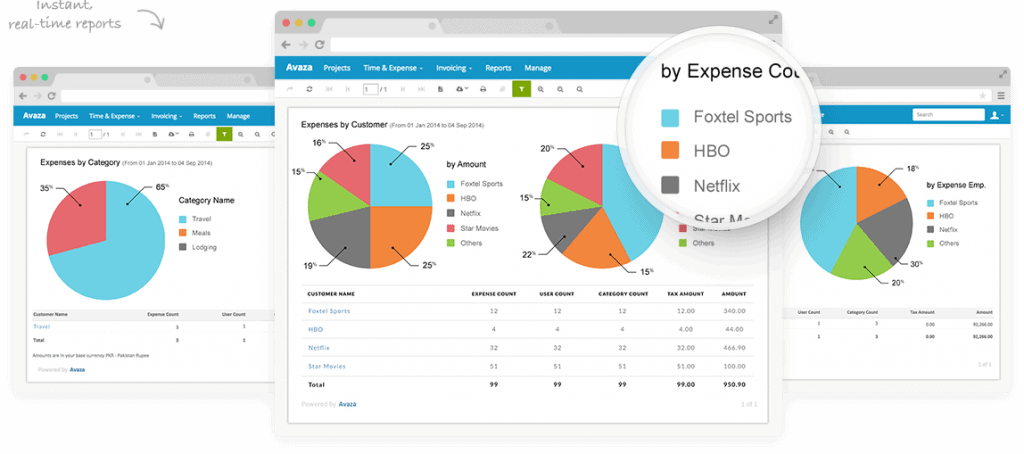Screen dimensions: 1024x454
Task: Open the Invoicing dropdown in the center window
Action: click(452, 68)
